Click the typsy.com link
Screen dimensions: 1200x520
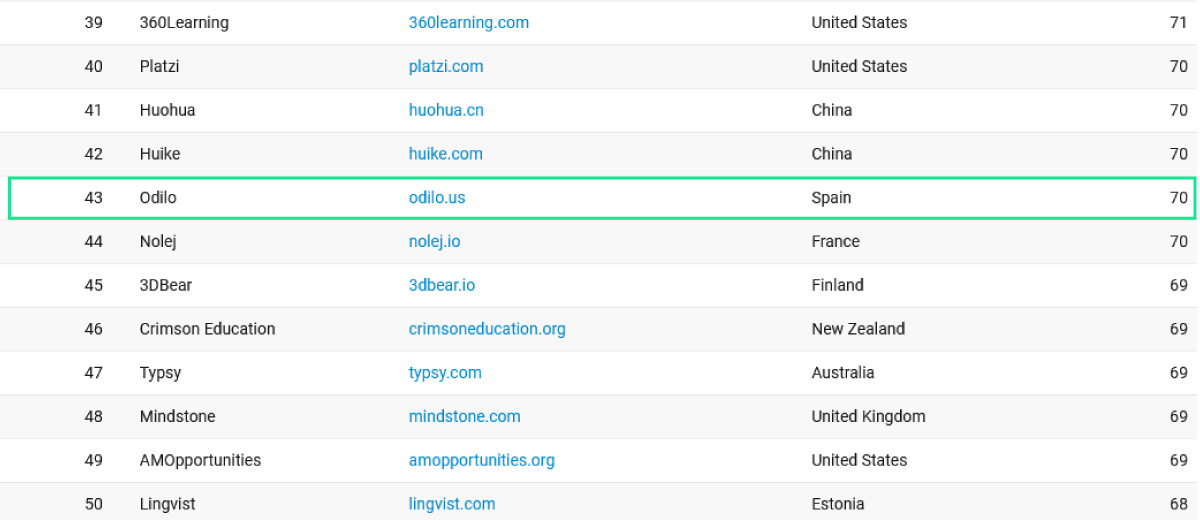[x=445, y=373]
